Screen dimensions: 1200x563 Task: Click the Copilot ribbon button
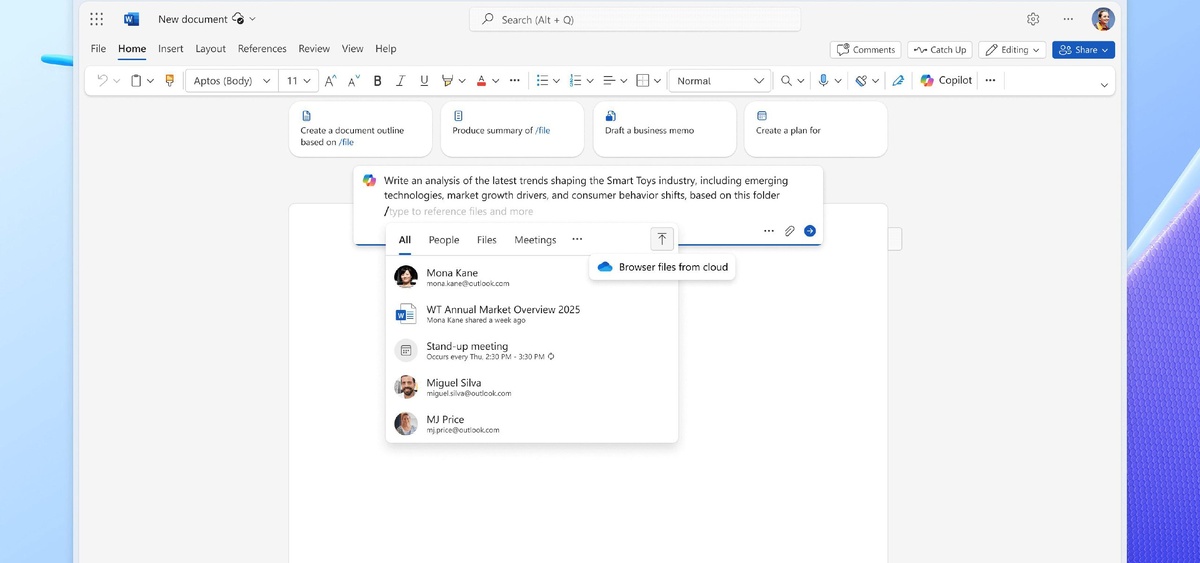(x=946, y=81)
